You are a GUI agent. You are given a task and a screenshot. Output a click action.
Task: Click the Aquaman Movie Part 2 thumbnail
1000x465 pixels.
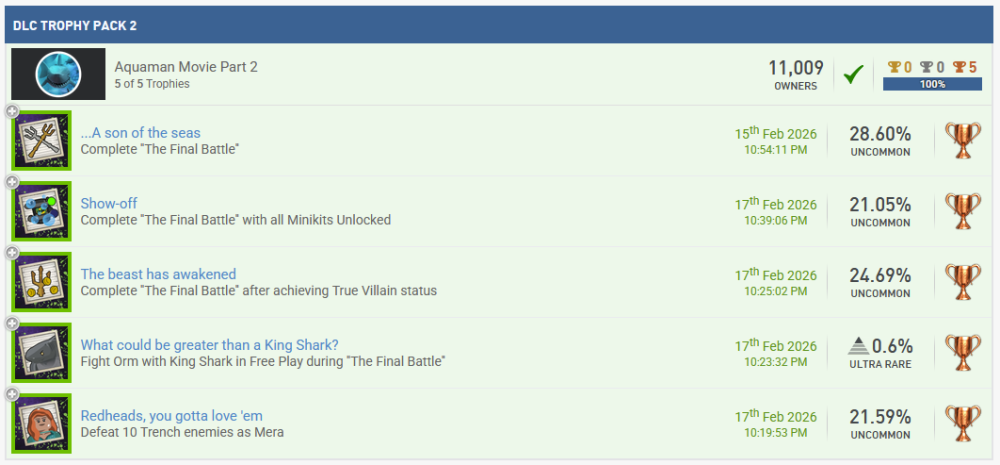(x=58, y=74)
